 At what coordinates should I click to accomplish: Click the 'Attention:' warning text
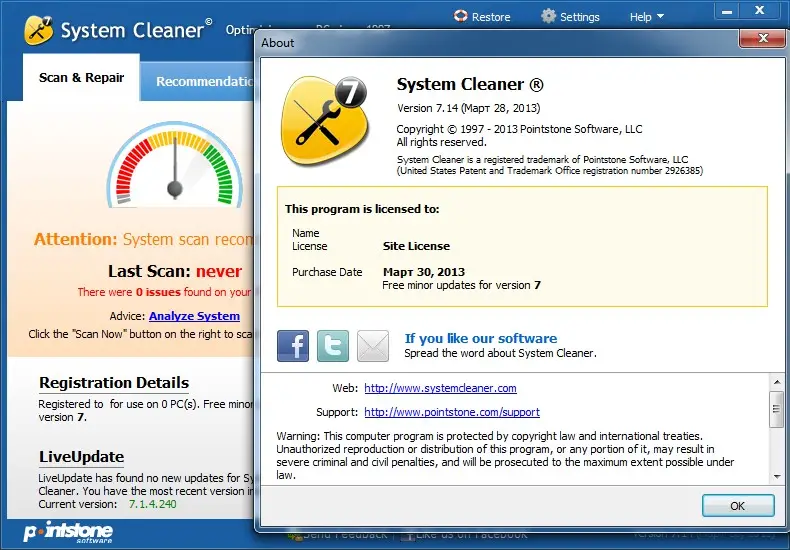coord(76,239)
